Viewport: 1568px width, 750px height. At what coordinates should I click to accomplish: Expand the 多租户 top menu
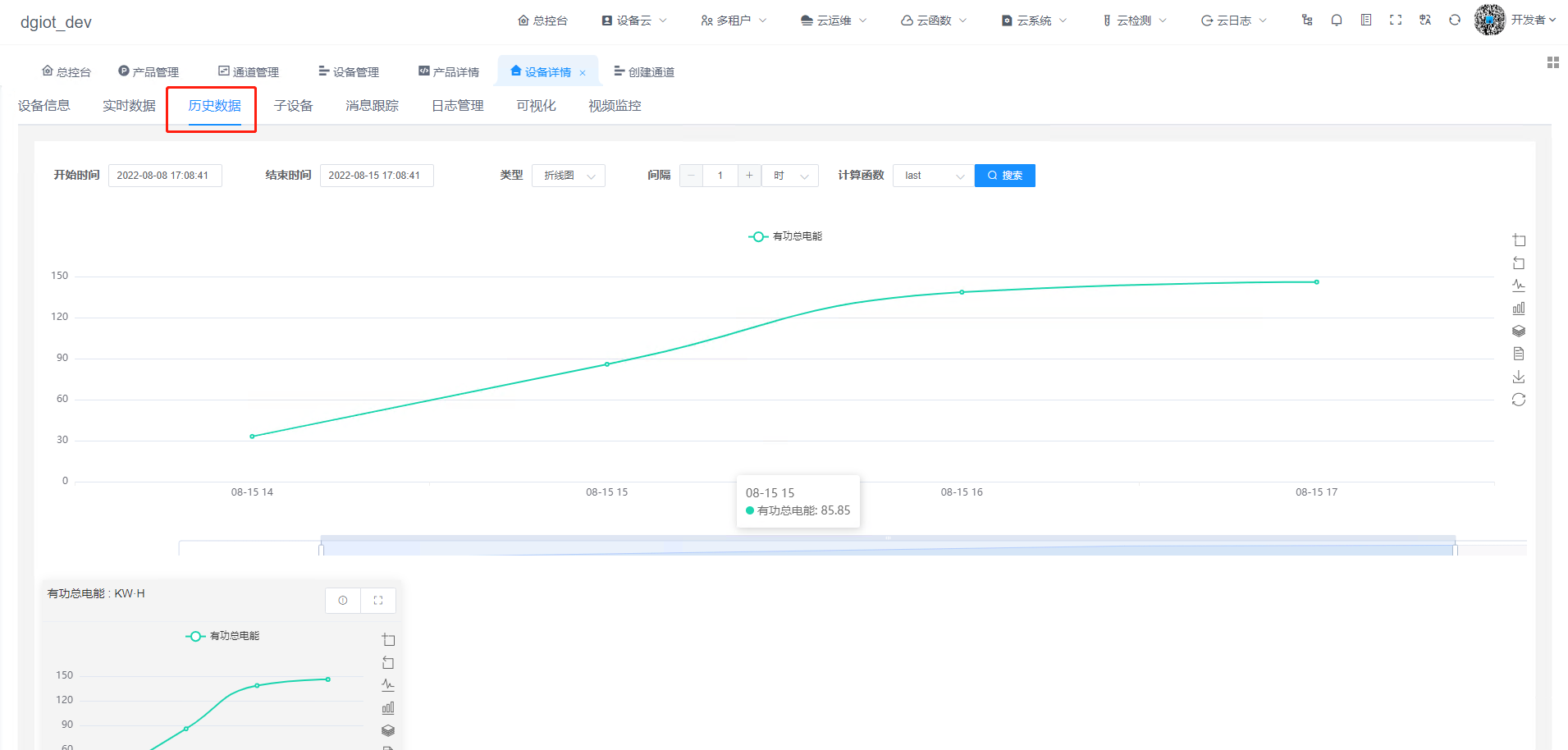pyautogui.click(x=734, y=21)
